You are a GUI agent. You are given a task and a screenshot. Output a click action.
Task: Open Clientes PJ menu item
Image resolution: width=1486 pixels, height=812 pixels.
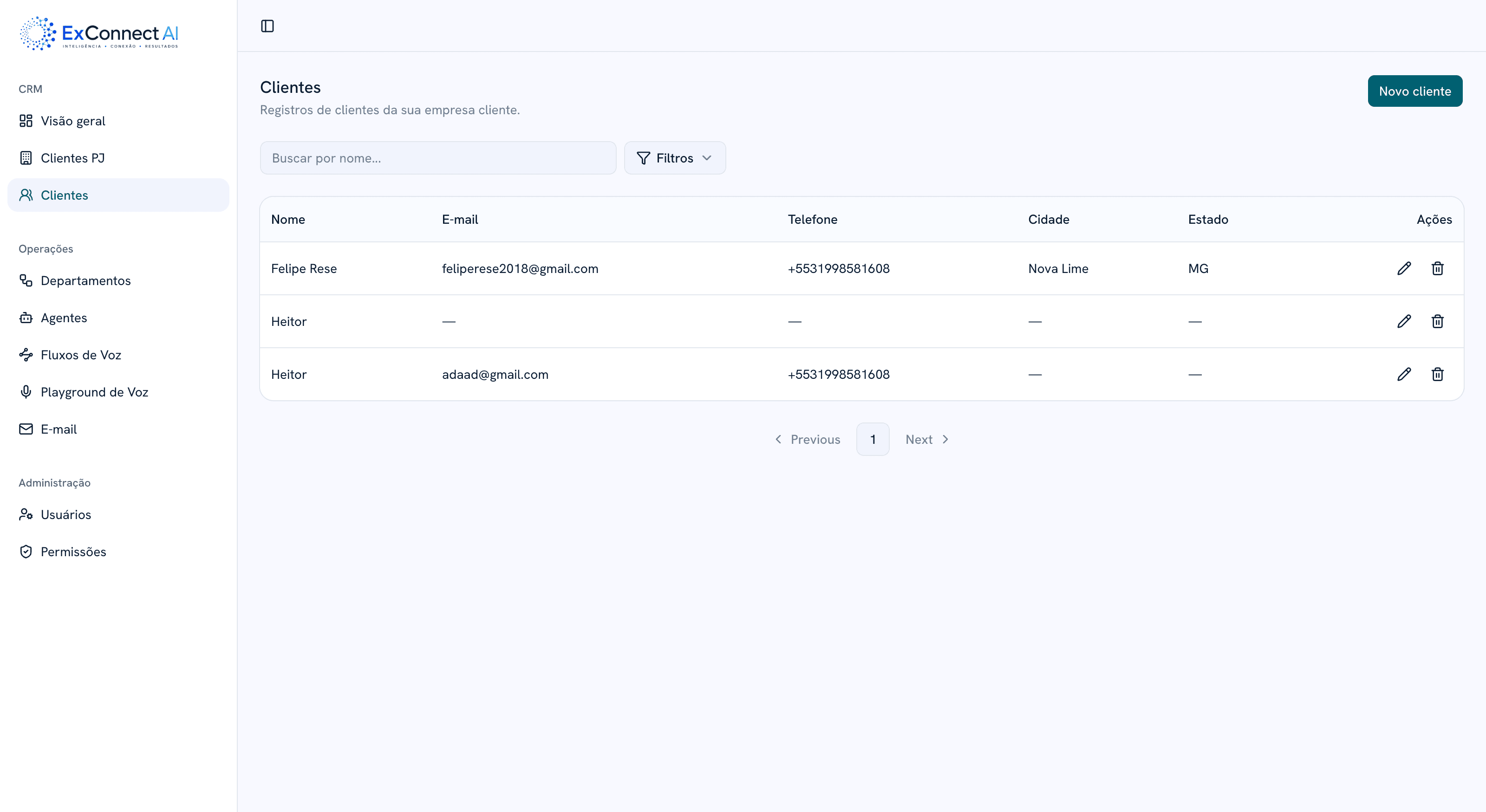[x=118, y=158]
